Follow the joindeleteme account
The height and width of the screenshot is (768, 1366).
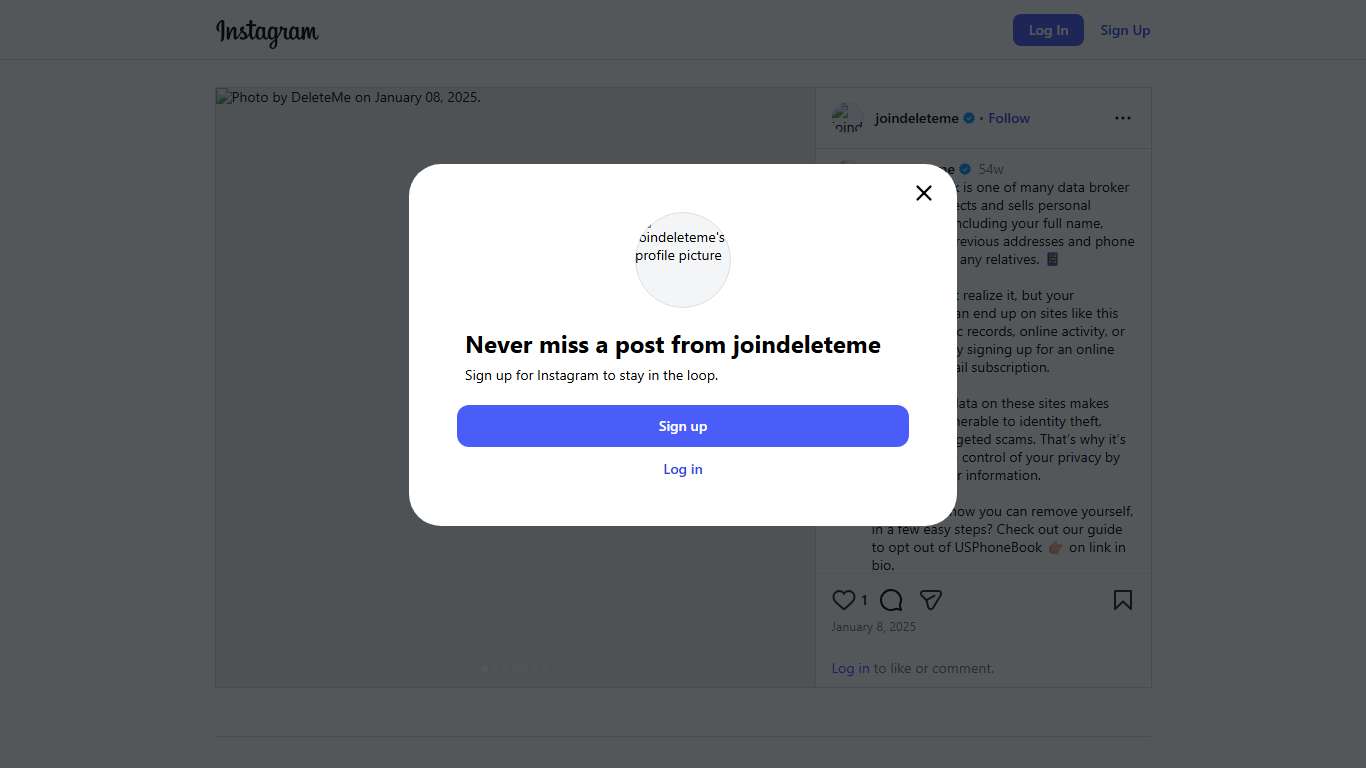[1009, 118]
